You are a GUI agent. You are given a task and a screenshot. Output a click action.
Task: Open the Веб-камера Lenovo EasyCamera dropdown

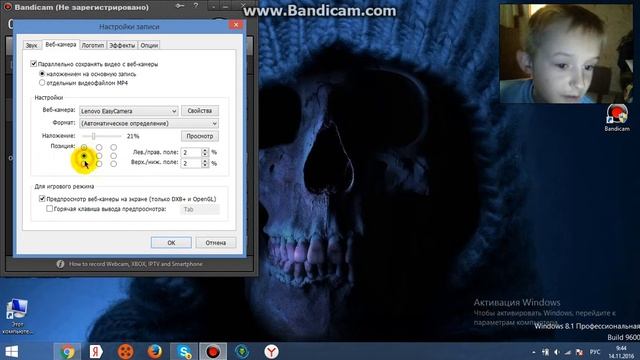click(129, 111)
